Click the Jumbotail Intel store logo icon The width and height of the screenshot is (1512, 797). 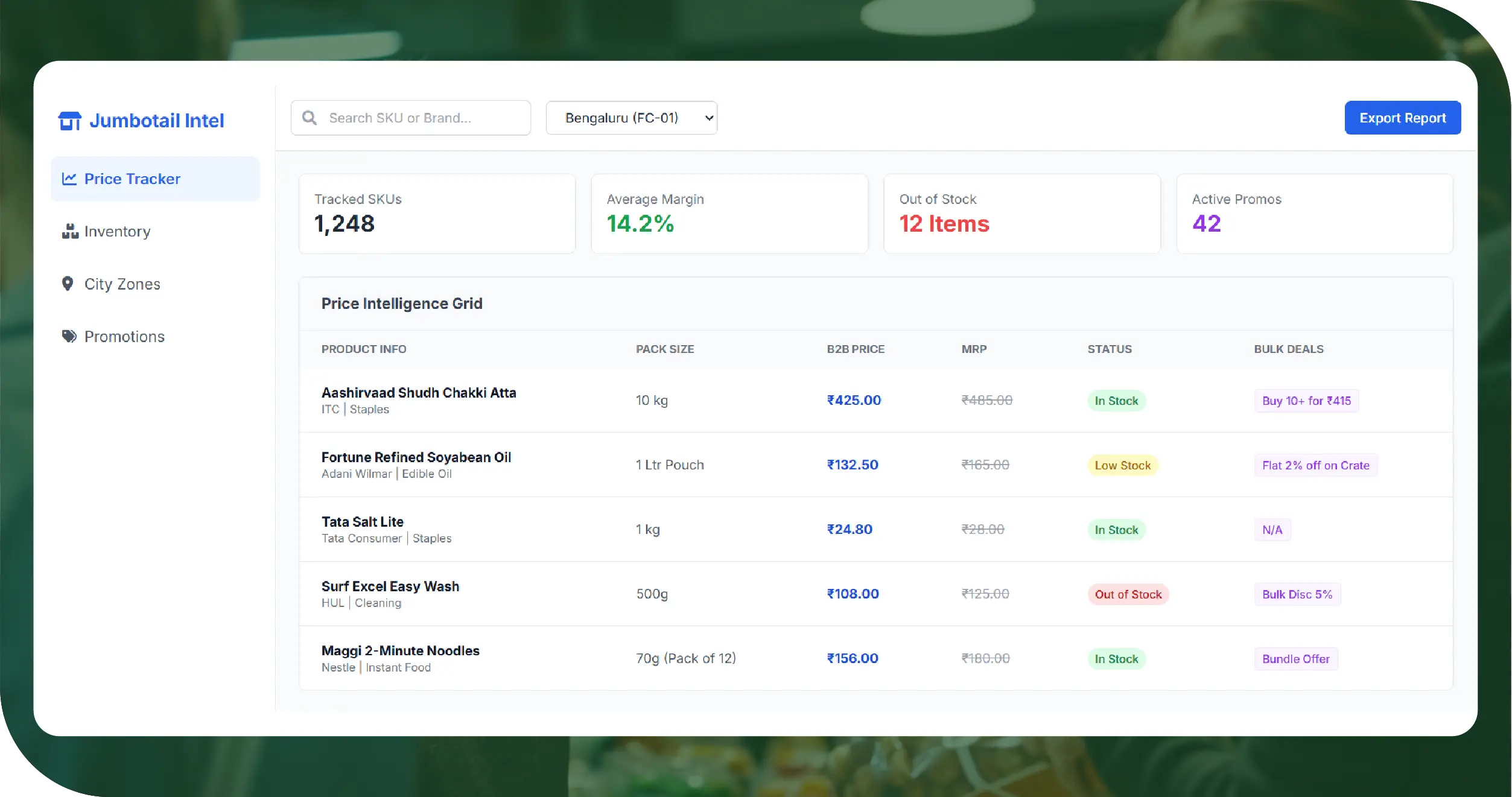coord(69,121)
